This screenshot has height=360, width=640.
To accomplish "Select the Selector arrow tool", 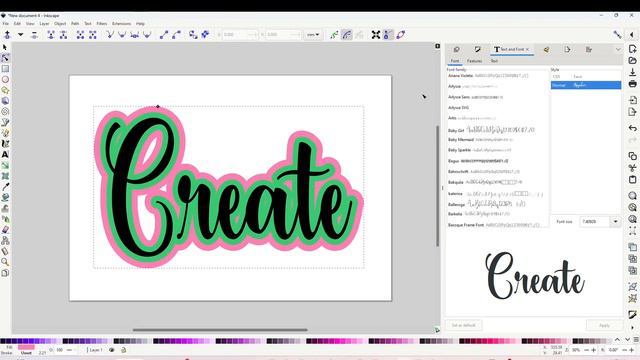I will coord(5,47).
